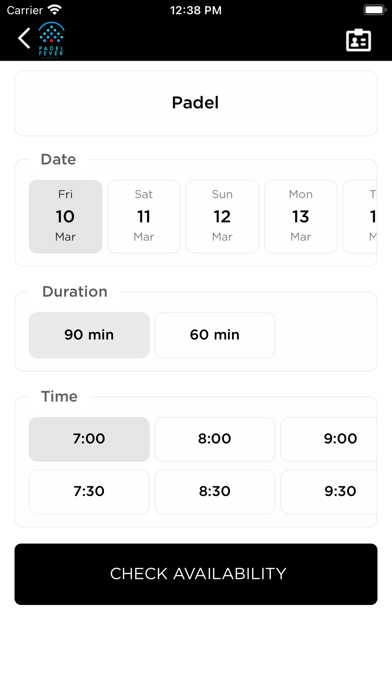Choose Friday 10 March date
The height and width of the screenshot is (696, 392).
(x=66, y=217)
